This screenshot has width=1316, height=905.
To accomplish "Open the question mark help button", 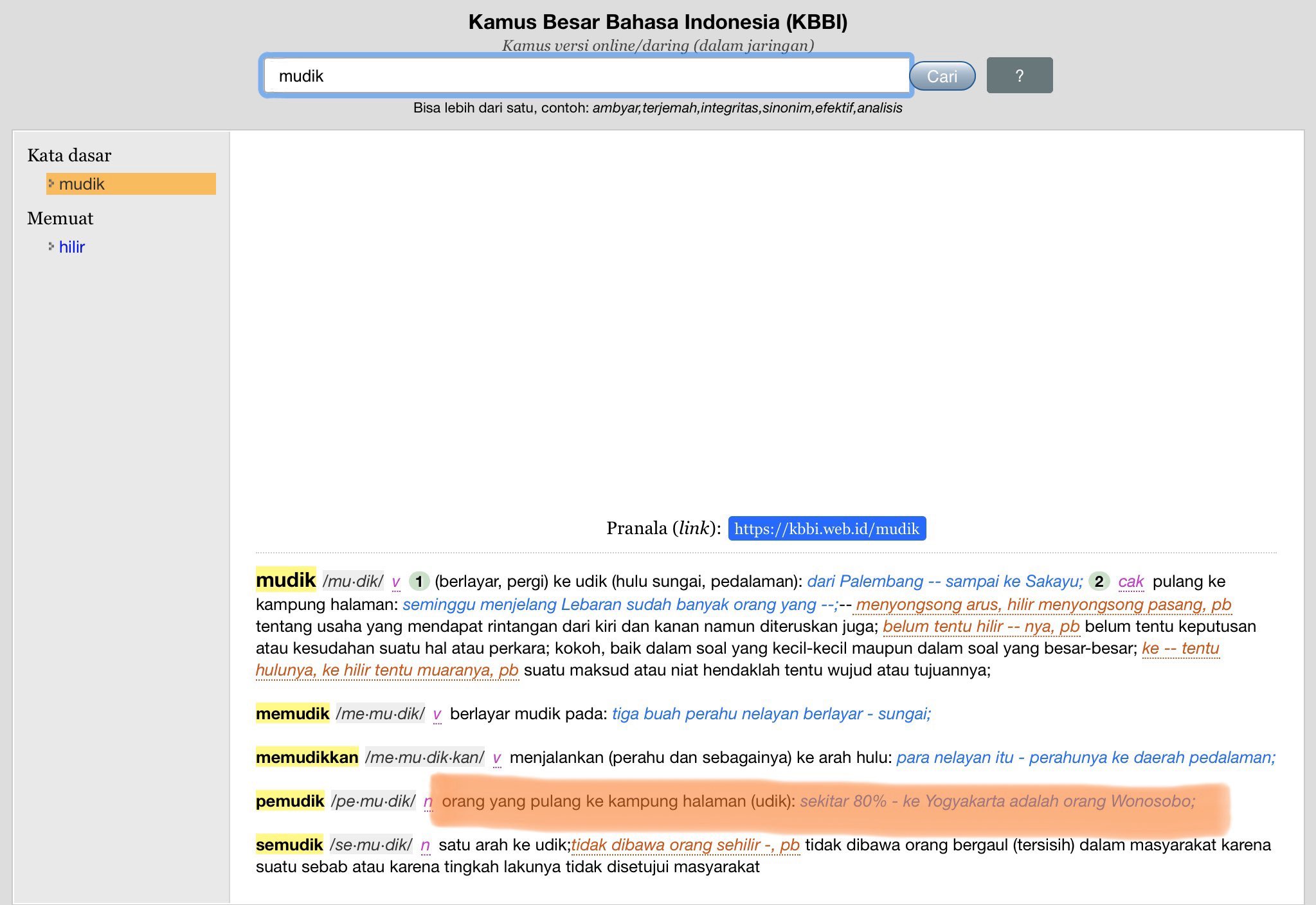I will tap(1019, 75).
